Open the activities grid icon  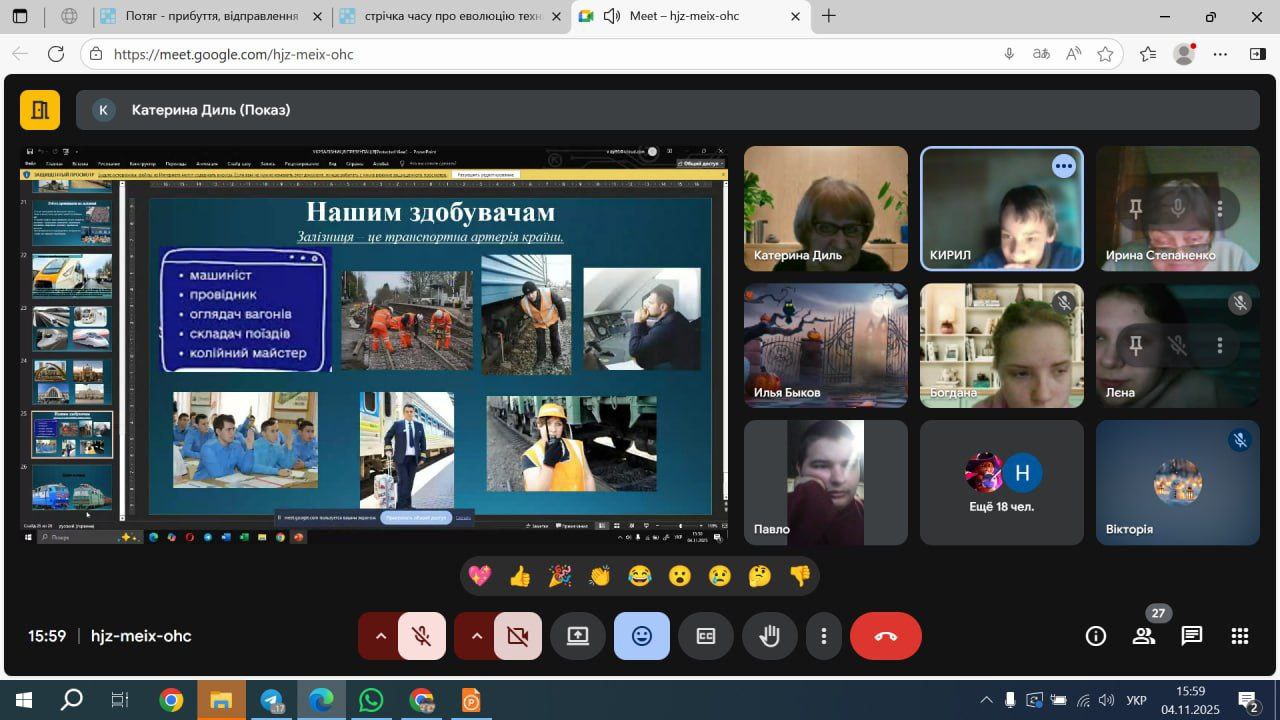(x=1240, y=636)
